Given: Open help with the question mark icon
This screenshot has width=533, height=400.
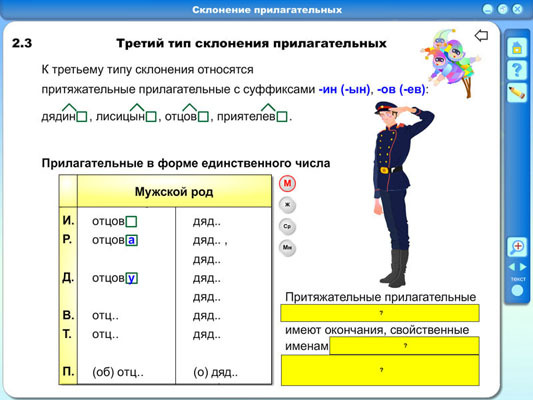Looking at the screenshot, I should pos(517,70).
